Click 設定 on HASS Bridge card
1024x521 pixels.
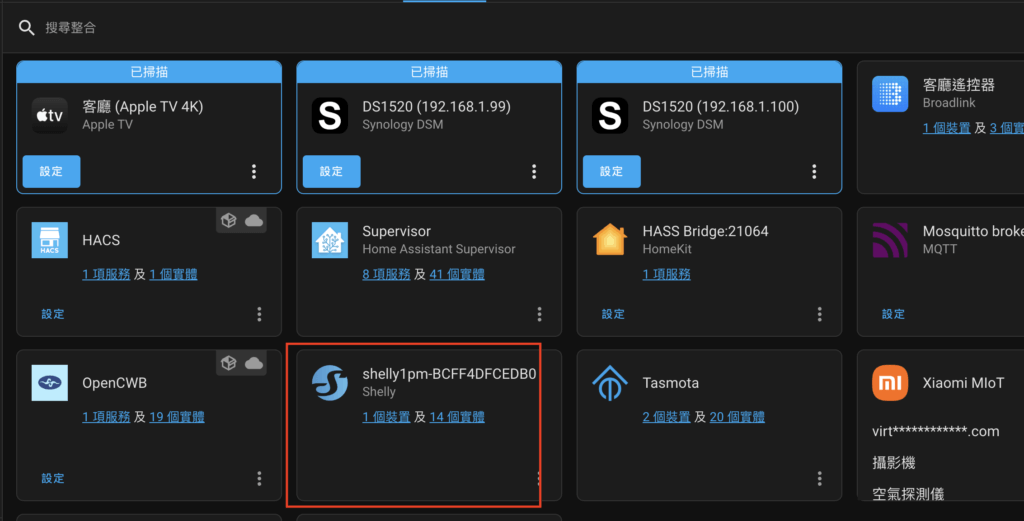point(613,314)
